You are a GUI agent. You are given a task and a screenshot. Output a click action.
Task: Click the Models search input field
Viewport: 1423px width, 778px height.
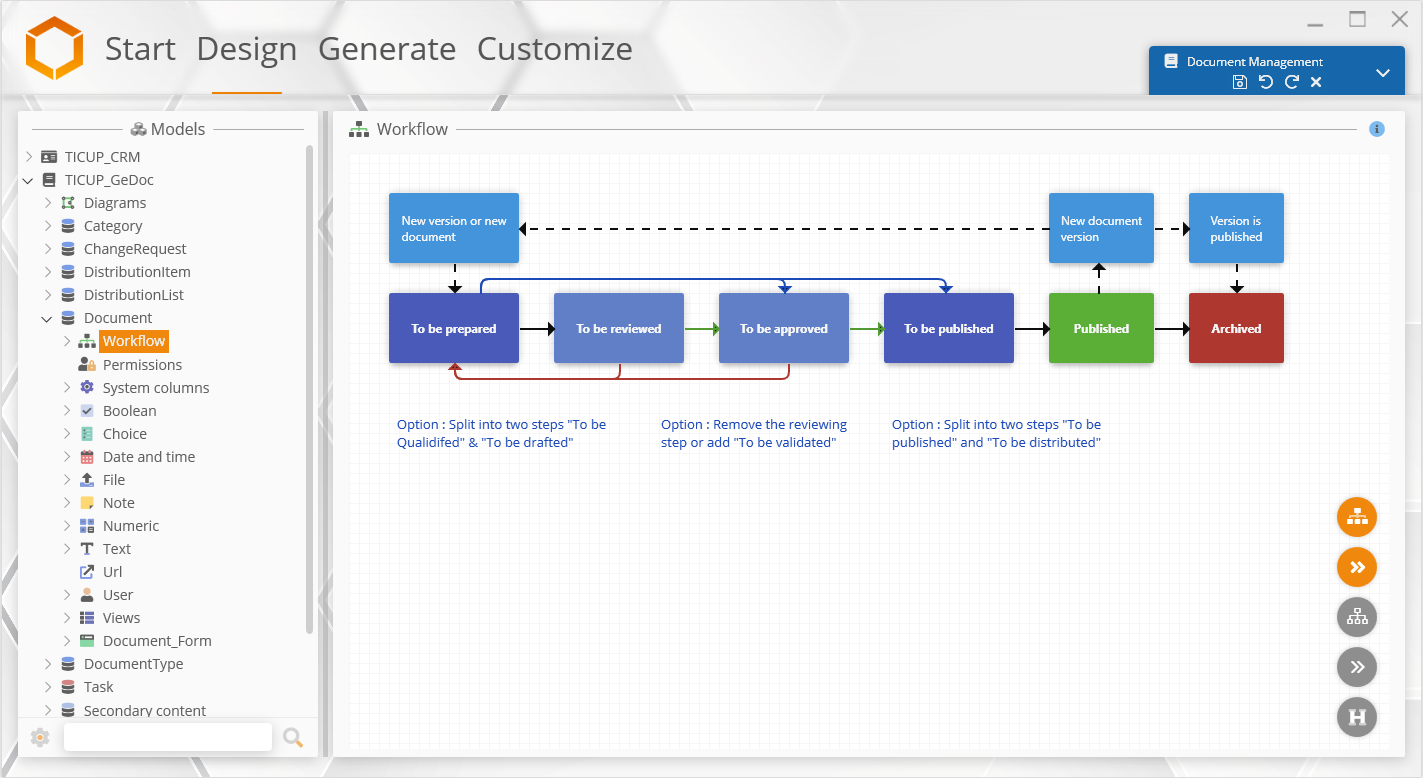coord(168,738)
